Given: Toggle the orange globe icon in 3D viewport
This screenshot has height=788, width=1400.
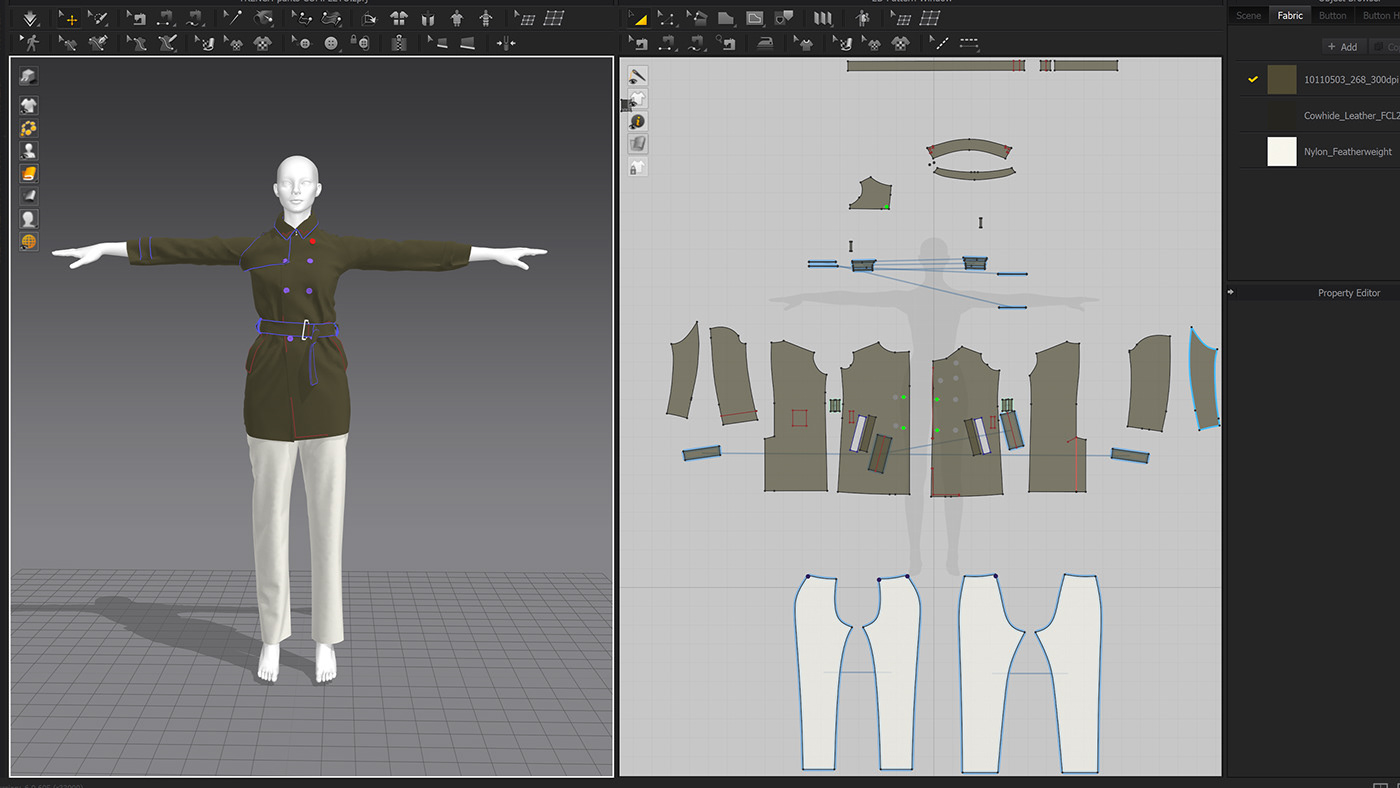Looking at the screenshot, I should (x=28, y=242).
